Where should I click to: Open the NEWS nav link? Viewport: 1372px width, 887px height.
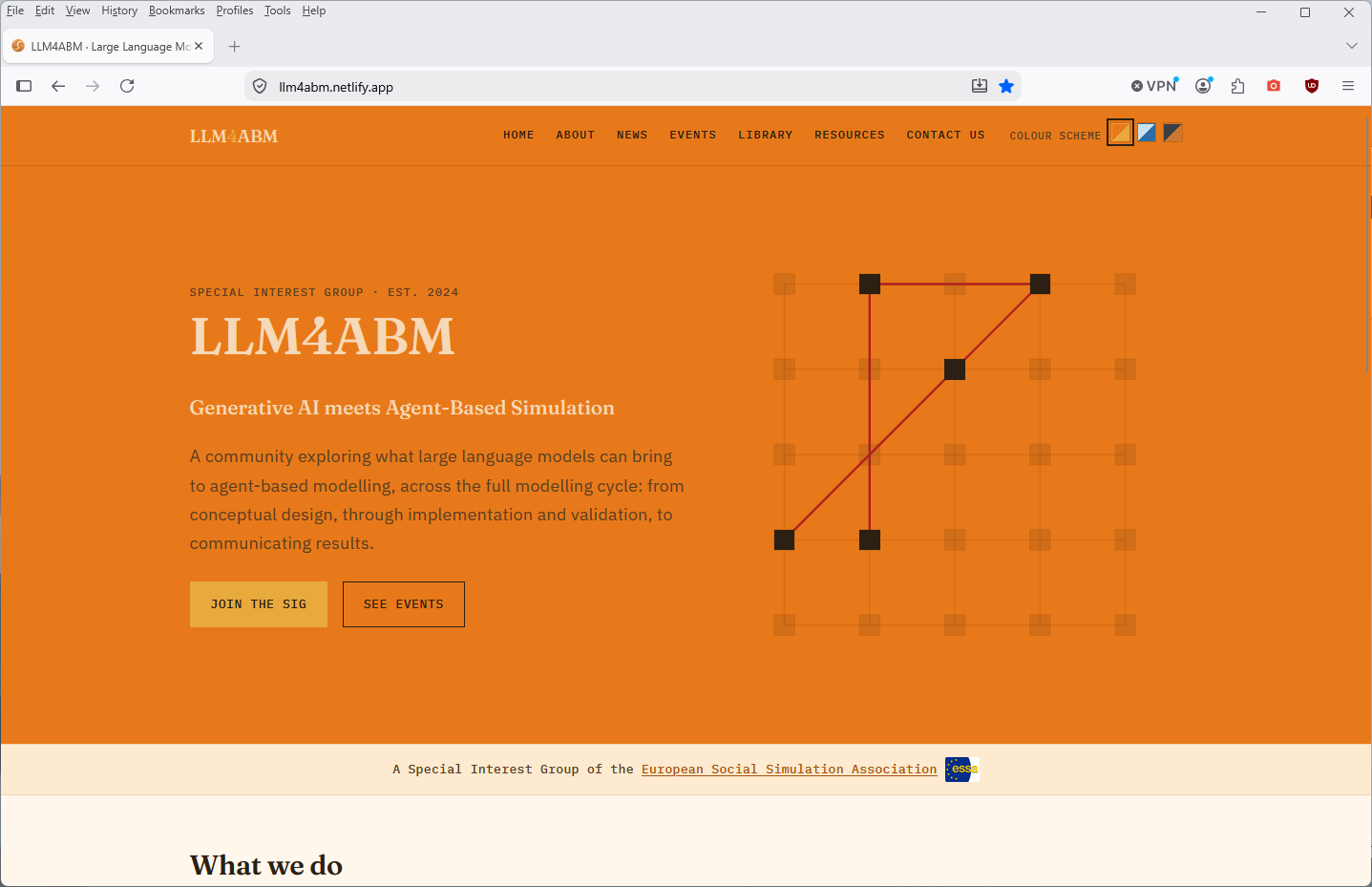pos(632,136)
